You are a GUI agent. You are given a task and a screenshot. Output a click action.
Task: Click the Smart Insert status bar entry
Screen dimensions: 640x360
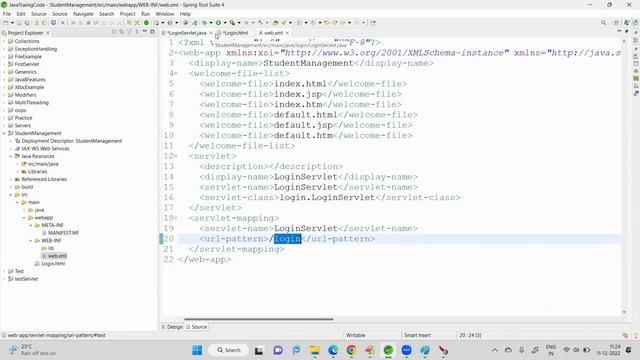[x=417, y=335]
